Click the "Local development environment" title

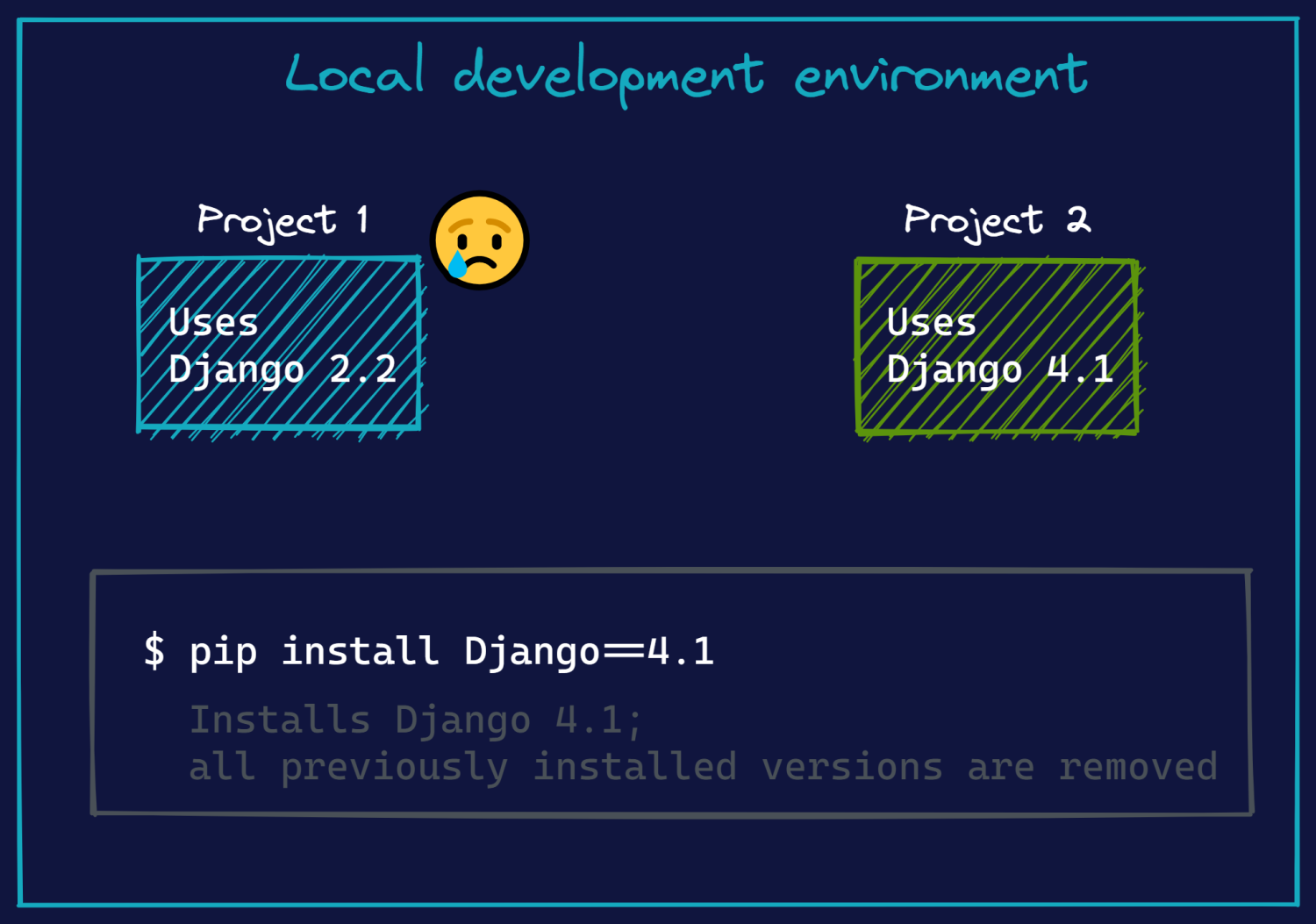pyautogui.click(x=686, y=75)
